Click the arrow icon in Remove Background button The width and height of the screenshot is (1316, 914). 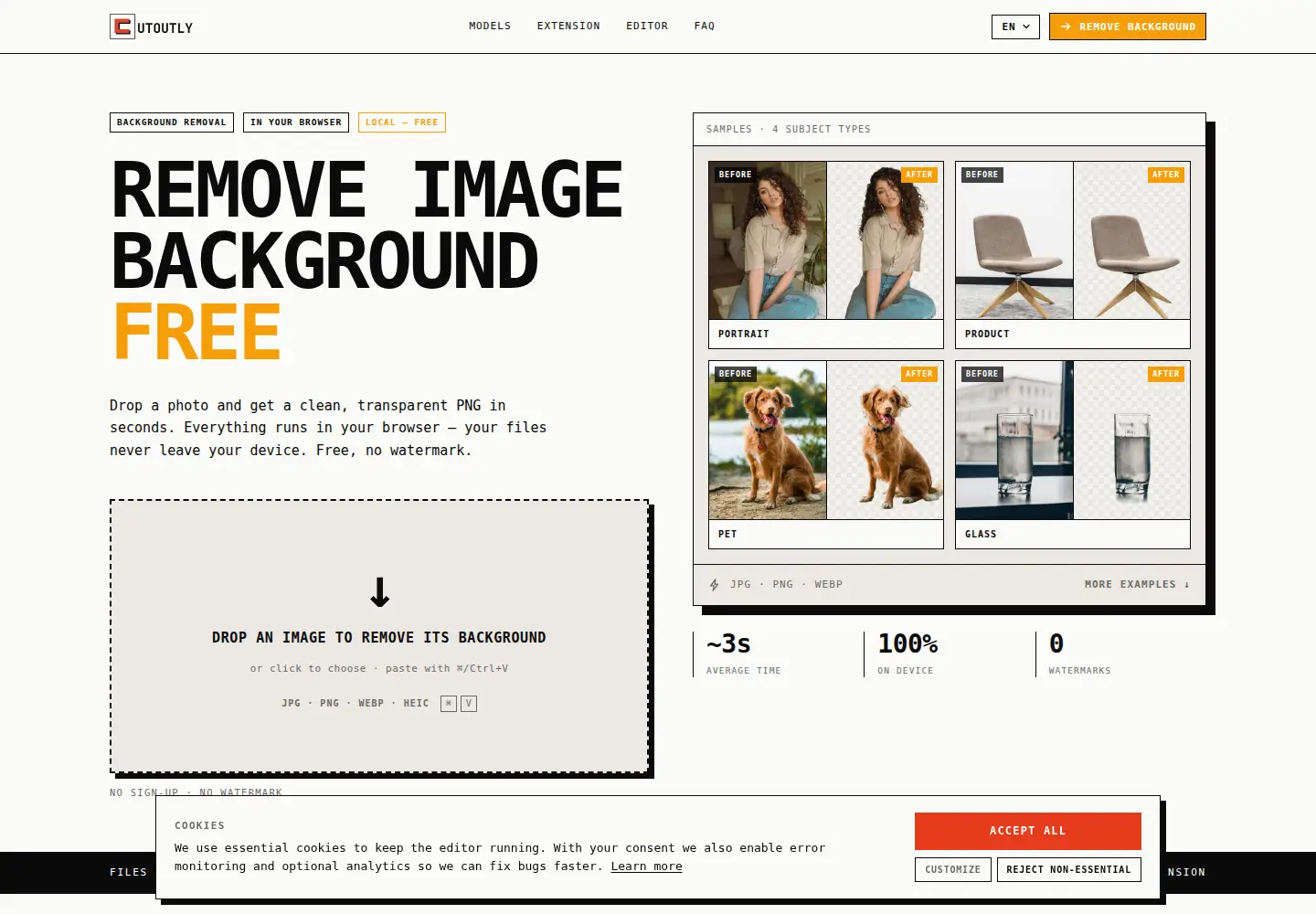1066,27
